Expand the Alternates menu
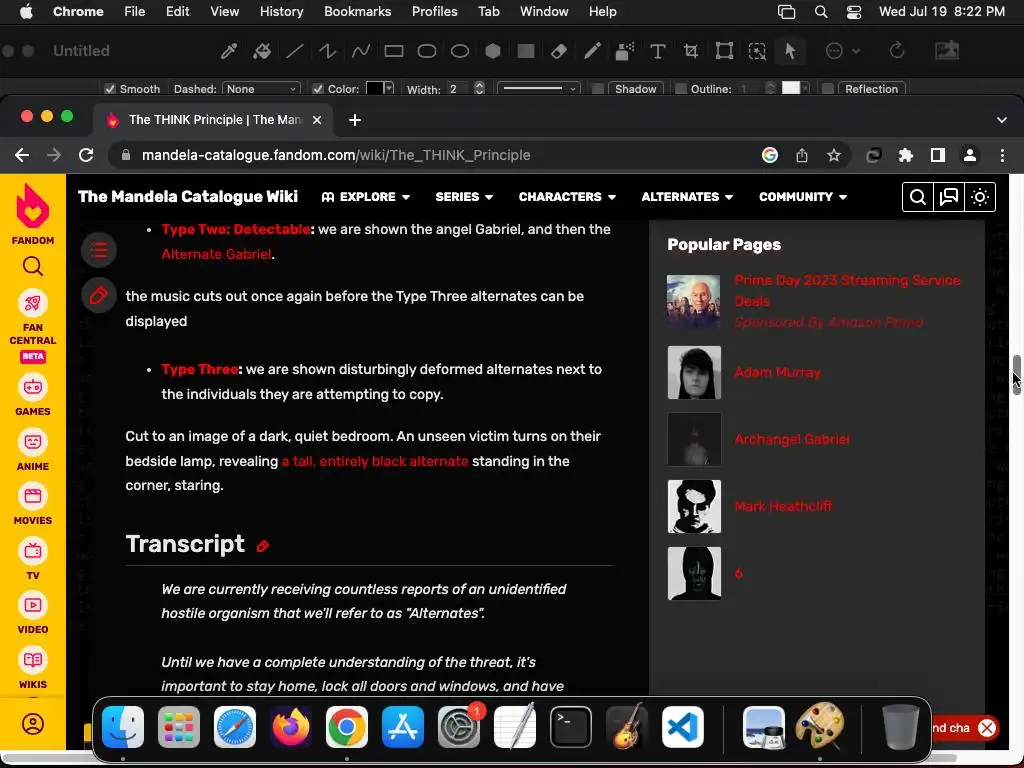Screen dimensions: 1024x768 pos(687,197)
